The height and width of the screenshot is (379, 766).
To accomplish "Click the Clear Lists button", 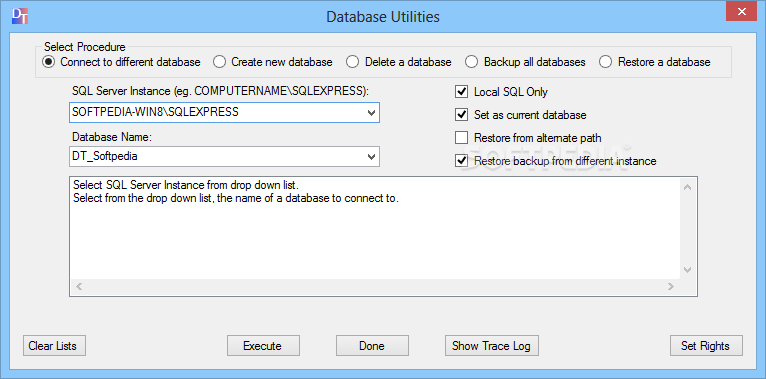I will [54, 346].
